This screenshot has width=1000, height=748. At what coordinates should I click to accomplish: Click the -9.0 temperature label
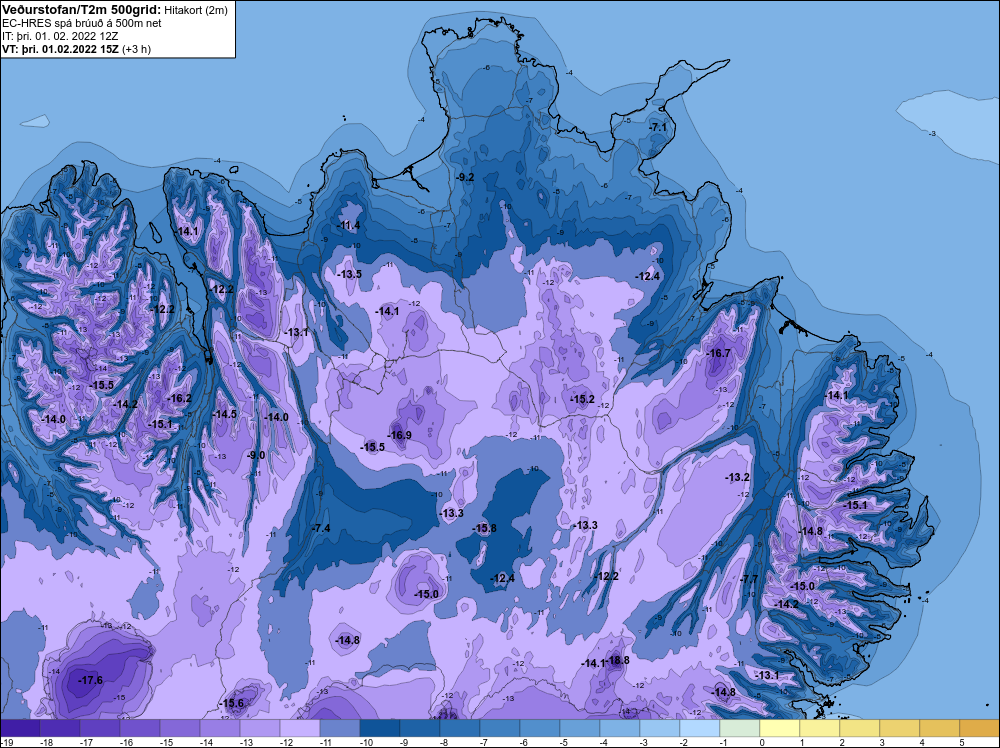[x=256, y=455]
